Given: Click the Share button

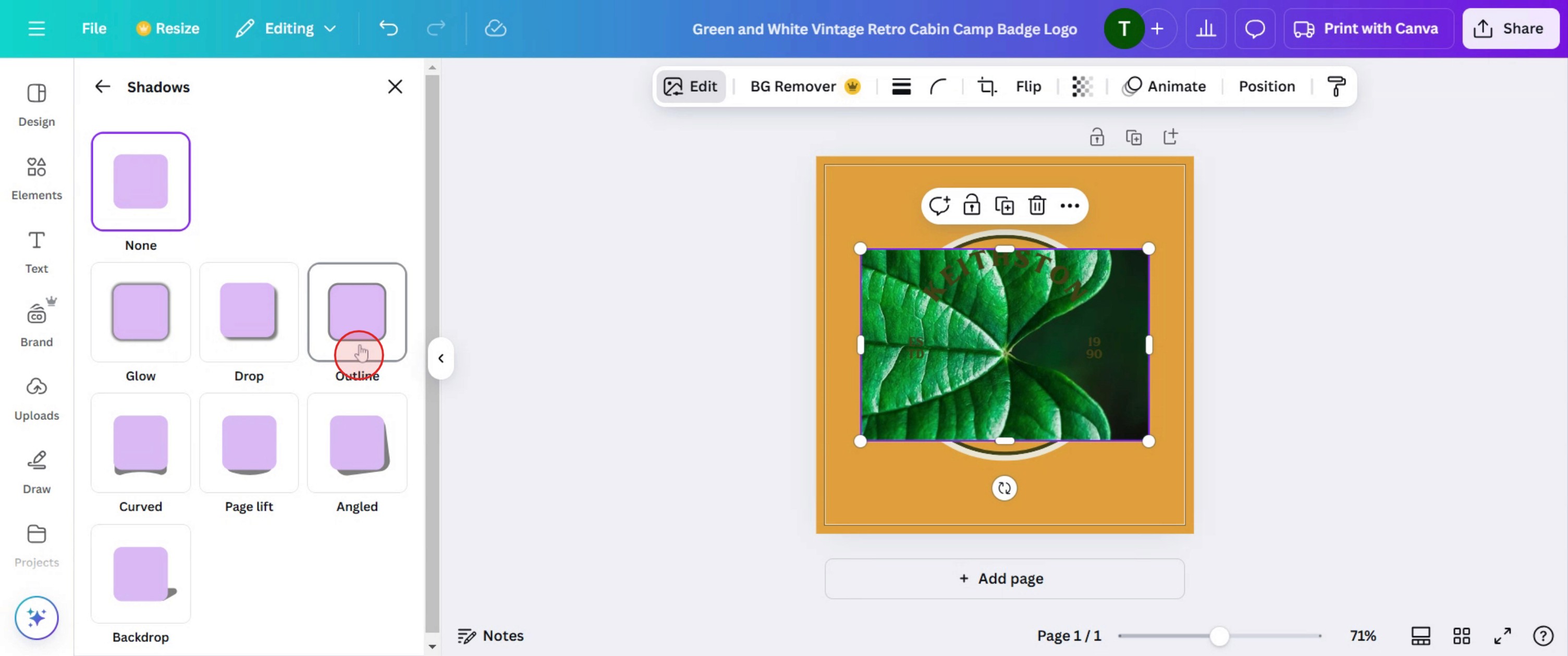Looking at the screenshot, I should pyautogui.click(x=1510, y=29).
